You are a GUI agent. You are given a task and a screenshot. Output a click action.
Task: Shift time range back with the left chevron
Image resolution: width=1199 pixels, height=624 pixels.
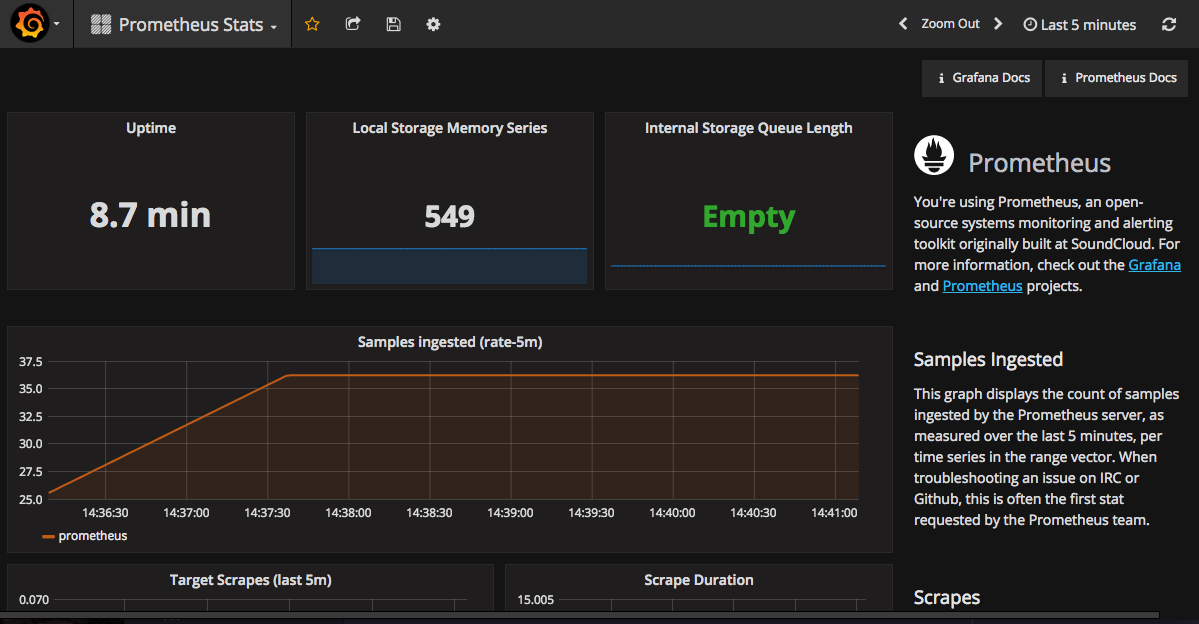903,23
